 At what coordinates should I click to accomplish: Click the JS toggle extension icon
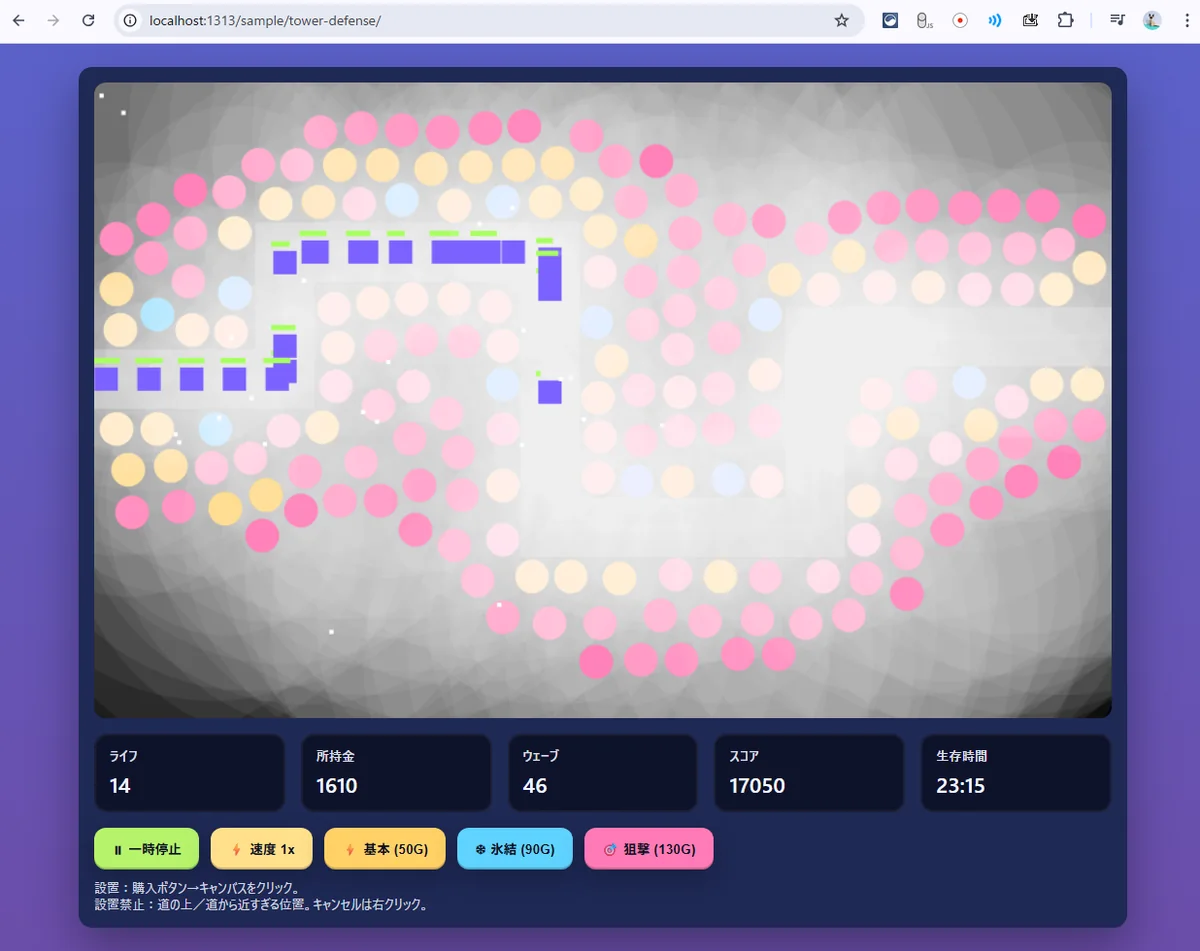click(924, 20)
